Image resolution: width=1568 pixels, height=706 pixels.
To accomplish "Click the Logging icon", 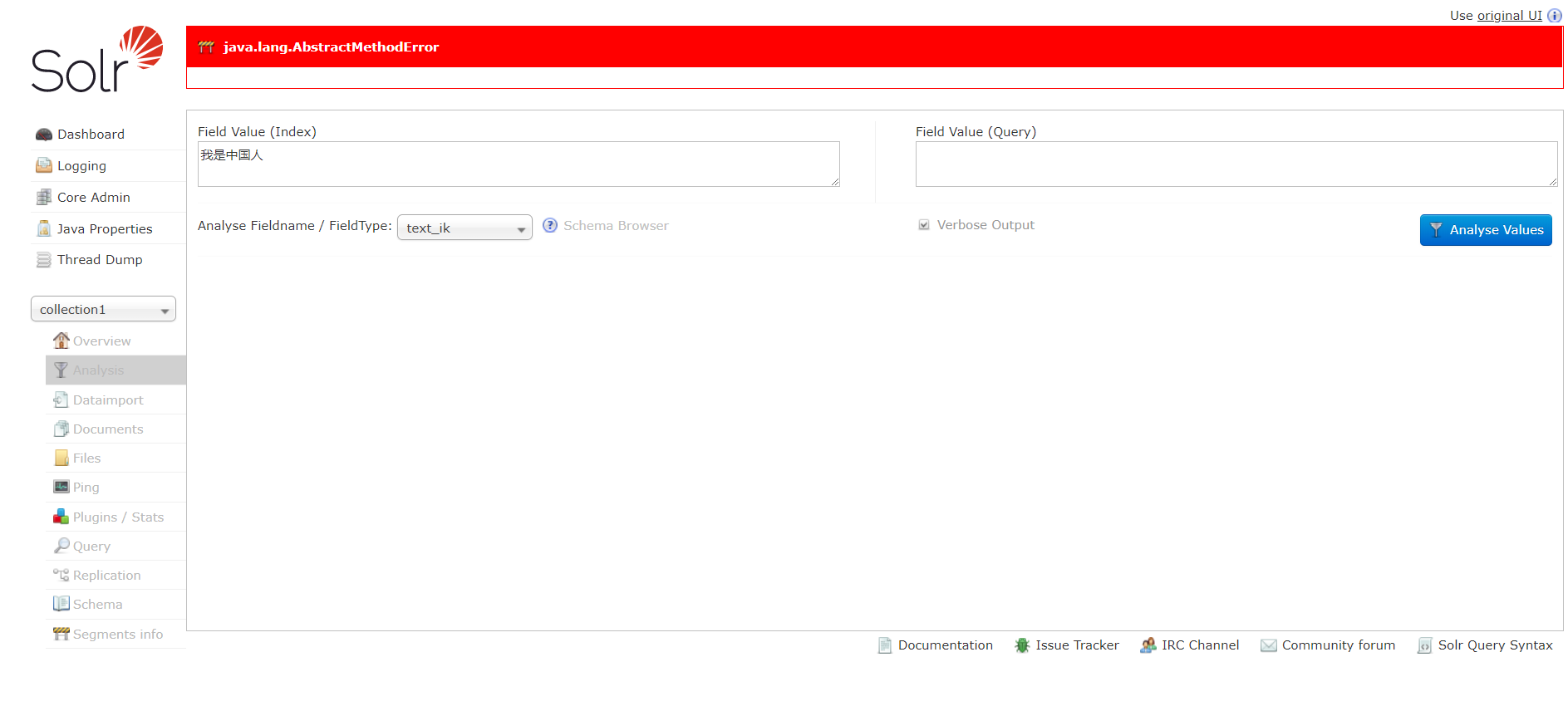I will pos(44,165).
